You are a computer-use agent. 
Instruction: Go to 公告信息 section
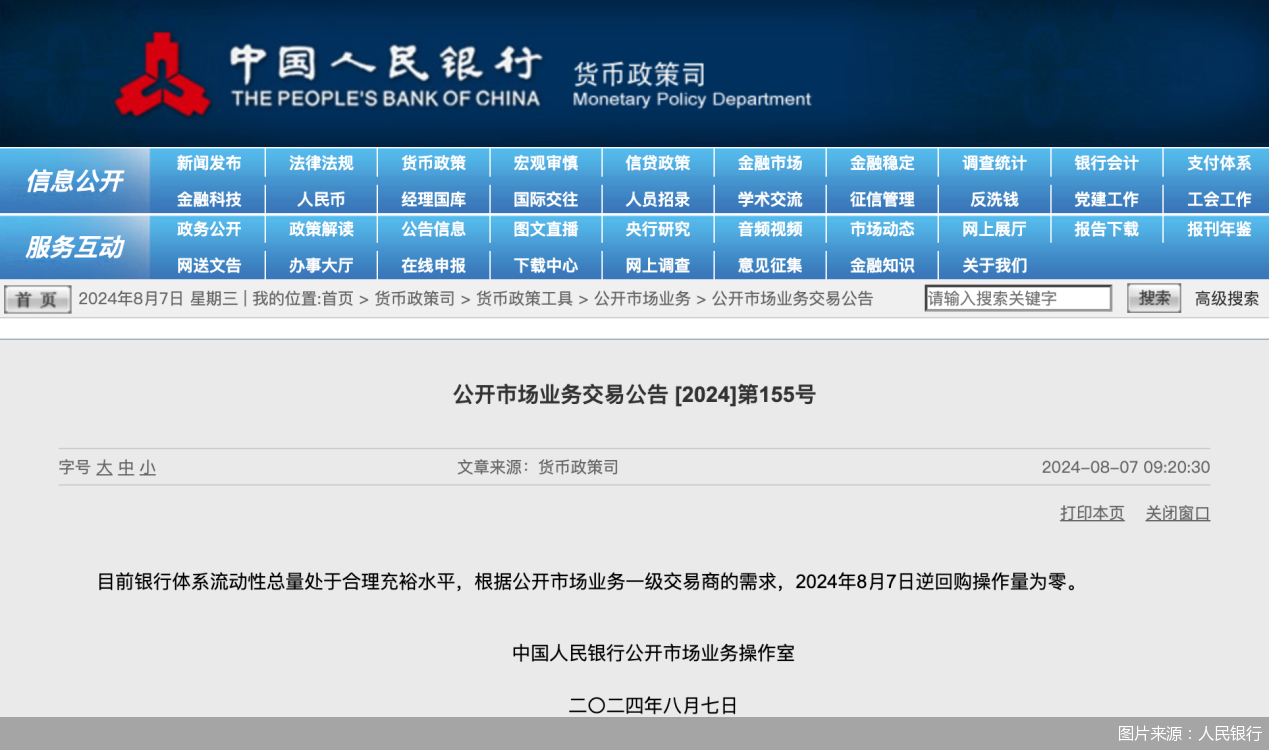pos(433,229)
